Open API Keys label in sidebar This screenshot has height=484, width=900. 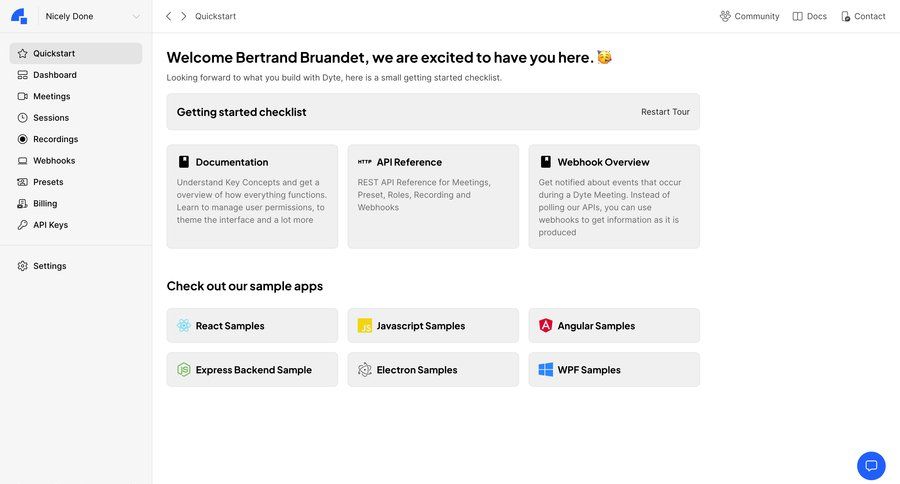coord(51,225)
